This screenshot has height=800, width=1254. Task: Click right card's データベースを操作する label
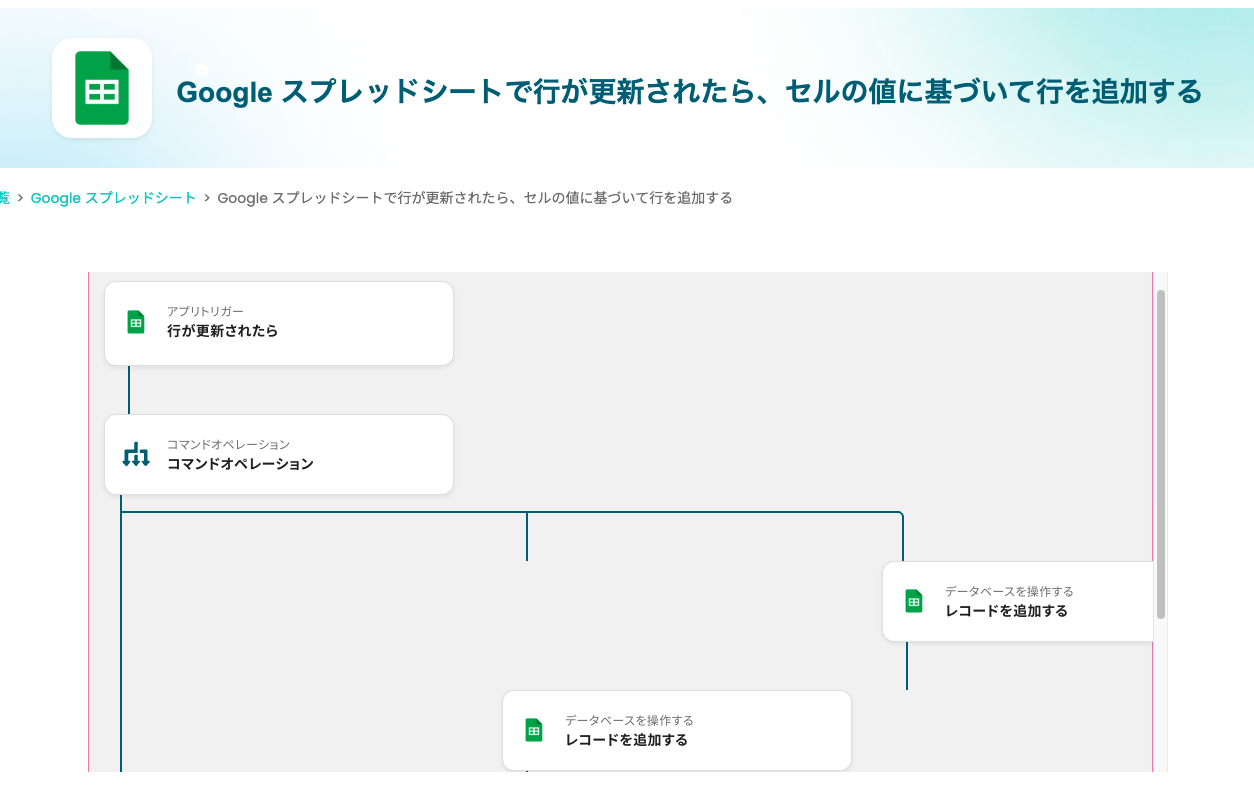click(x=1009, y=592)
